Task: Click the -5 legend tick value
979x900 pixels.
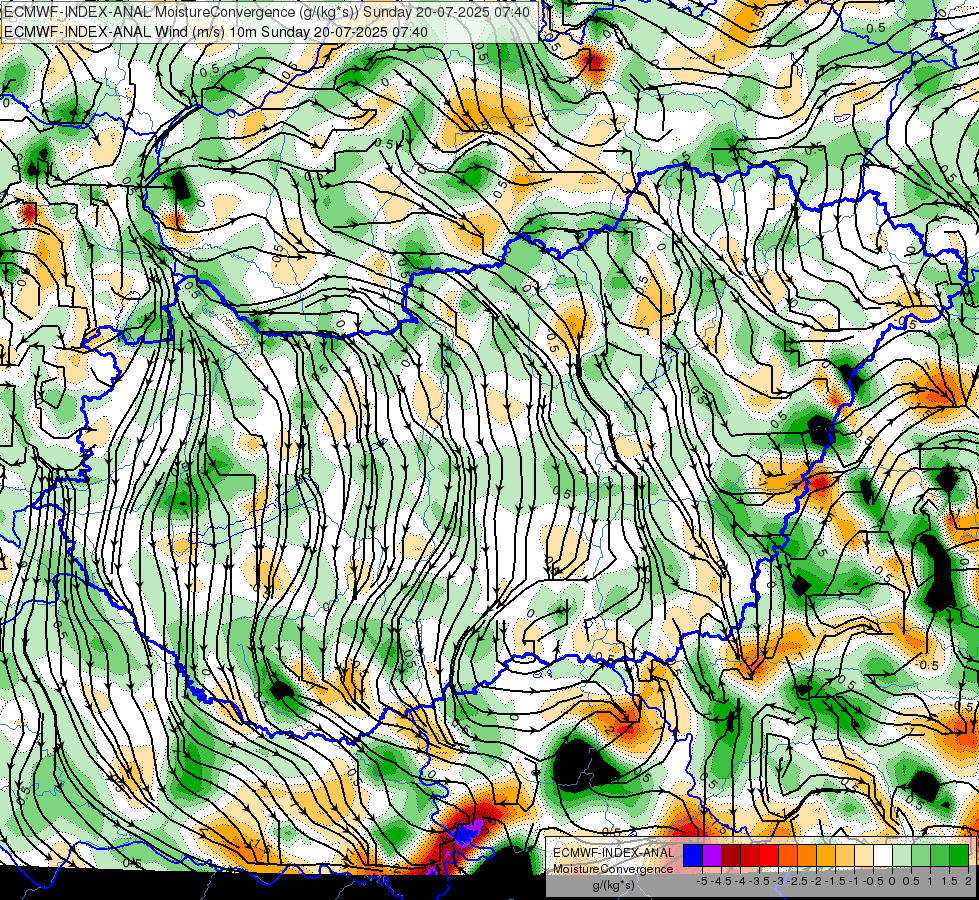Action: [702, 881]
